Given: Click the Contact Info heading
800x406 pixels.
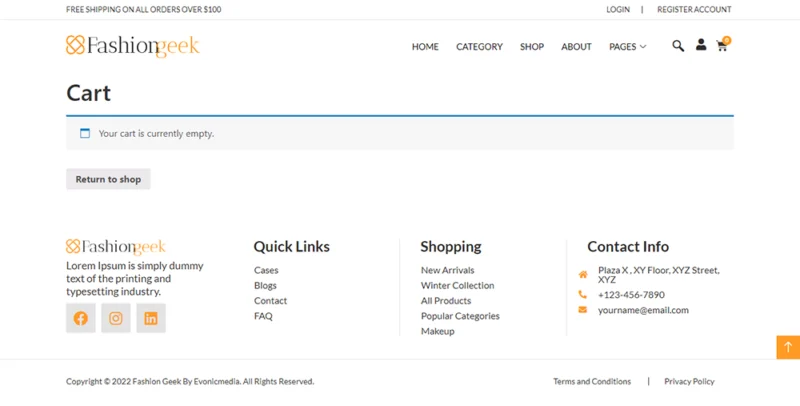Looking at the screenshot, I should click(628, 247).
